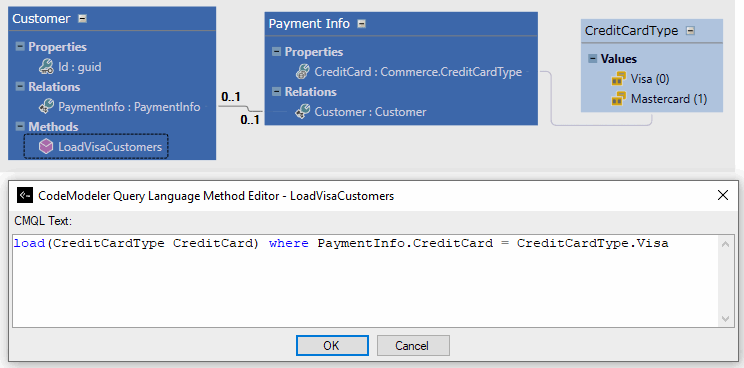Collapse the Payment Info entity box
The image size is (744, 368).
[362, 24]
